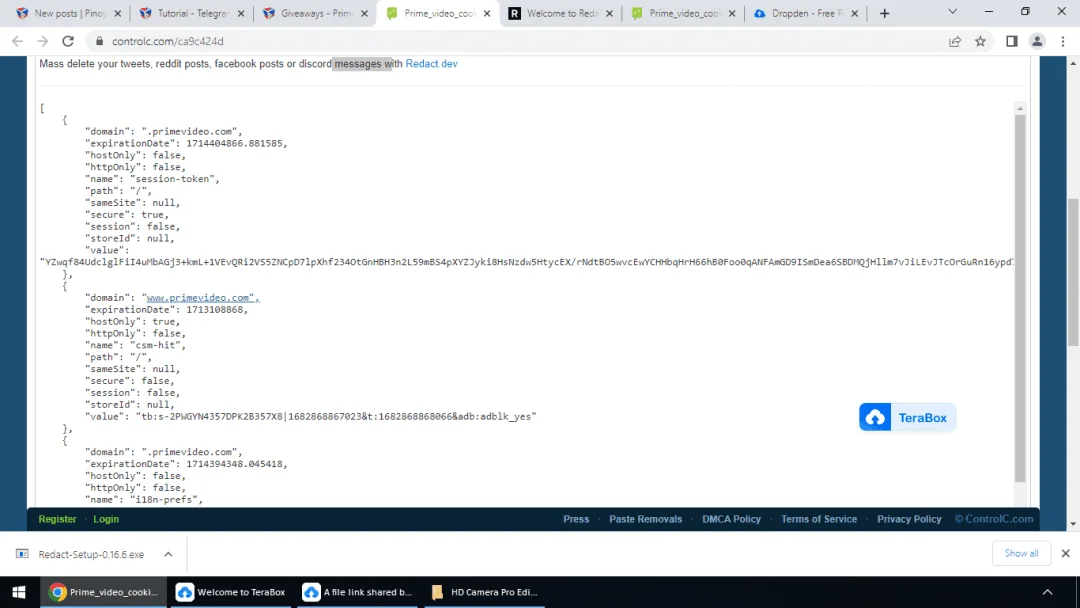Open Paste Removals footer link

(x=645, y=519)
